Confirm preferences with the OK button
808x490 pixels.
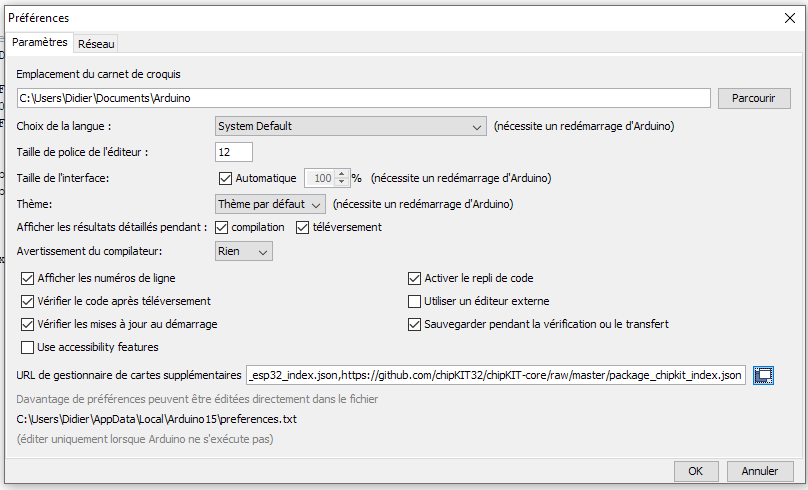click(695, 471)
